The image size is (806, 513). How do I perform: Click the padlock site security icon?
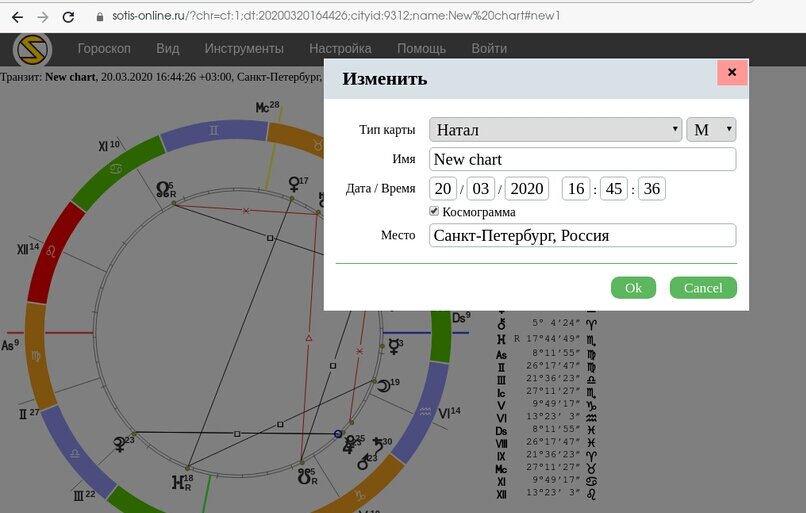100,16
